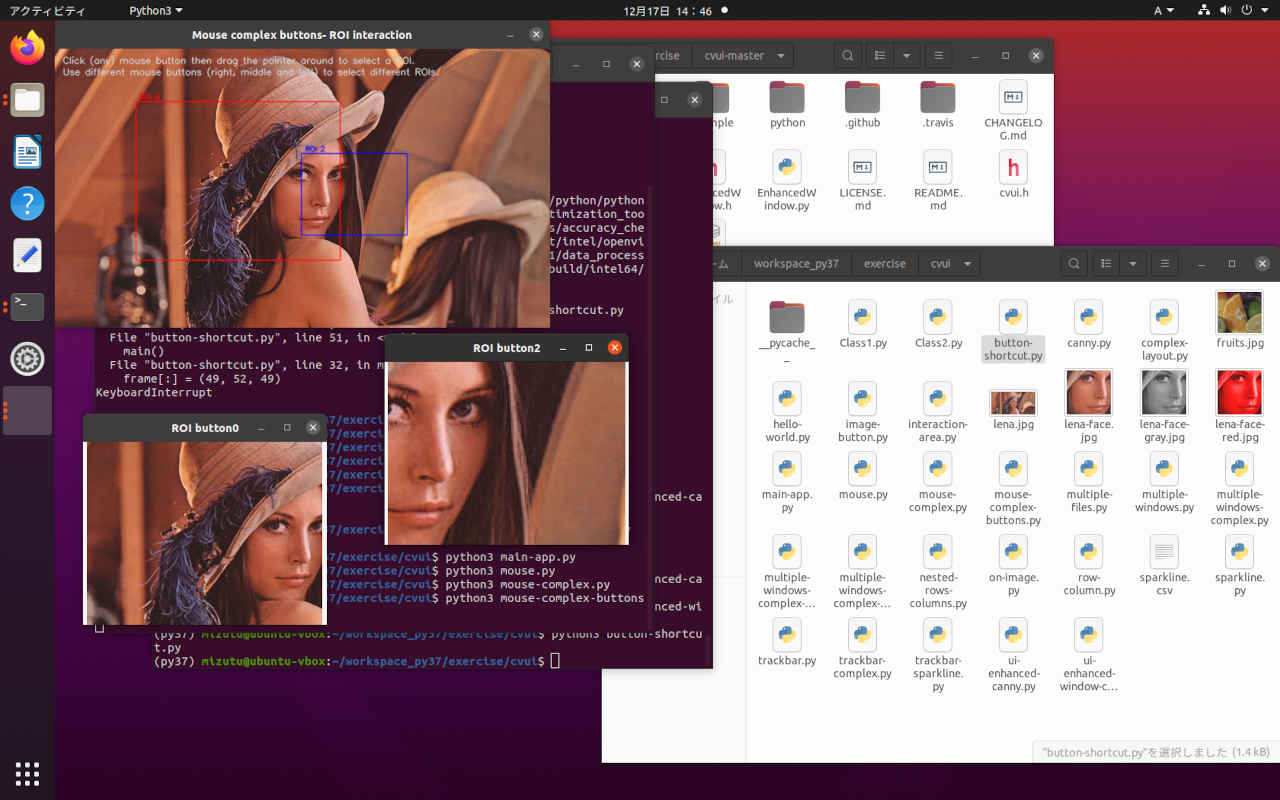The width and height of the screenshot is (1280, 800).
Task: Select the lena.jpg thumbnail
Action: [x=1013, y=402]
